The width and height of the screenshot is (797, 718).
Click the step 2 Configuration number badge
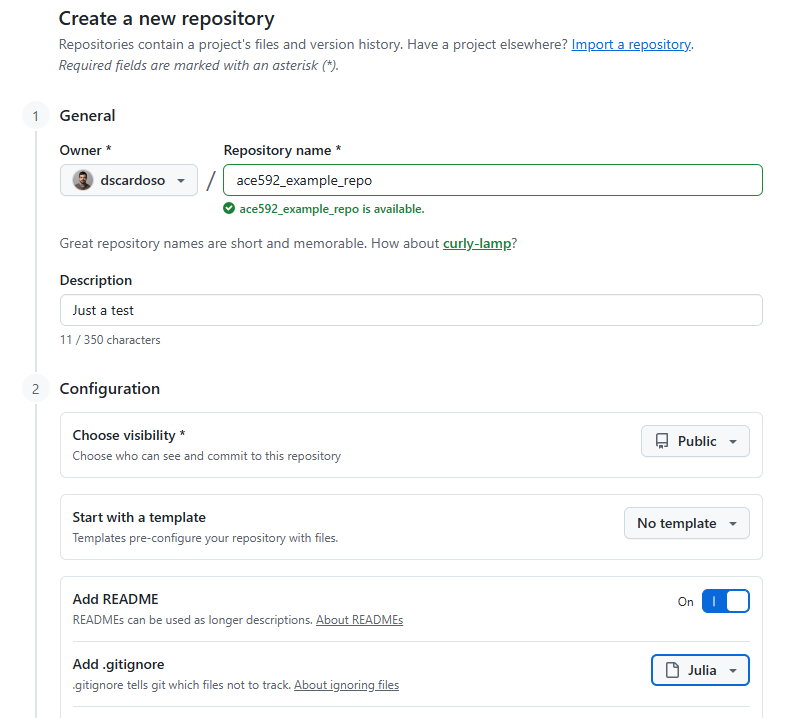35,389
